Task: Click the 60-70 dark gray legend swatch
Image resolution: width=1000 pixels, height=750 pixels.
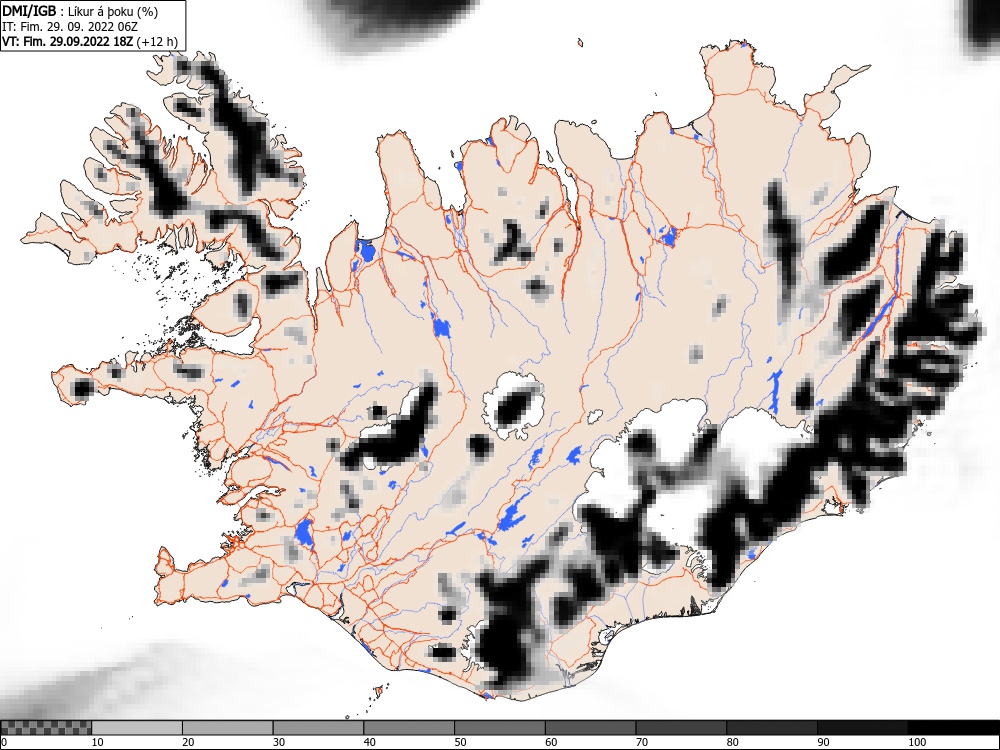Action: click(x=590, y=728)
